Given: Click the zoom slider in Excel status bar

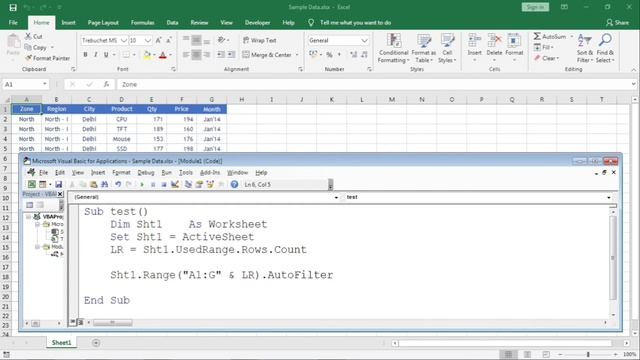Looking at the screenshot, I should [588, 354].
